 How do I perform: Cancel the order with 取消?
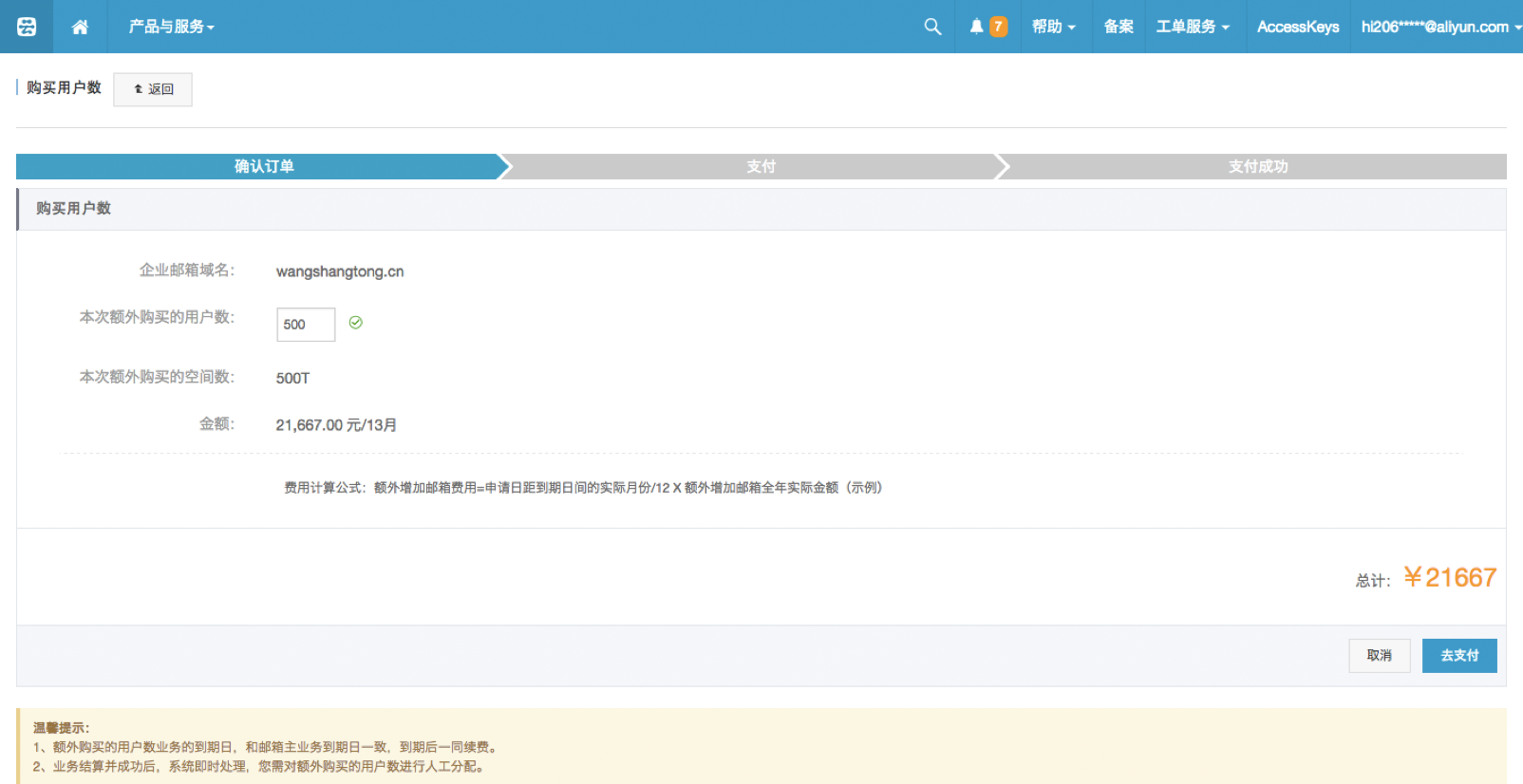click(1379, 655)
